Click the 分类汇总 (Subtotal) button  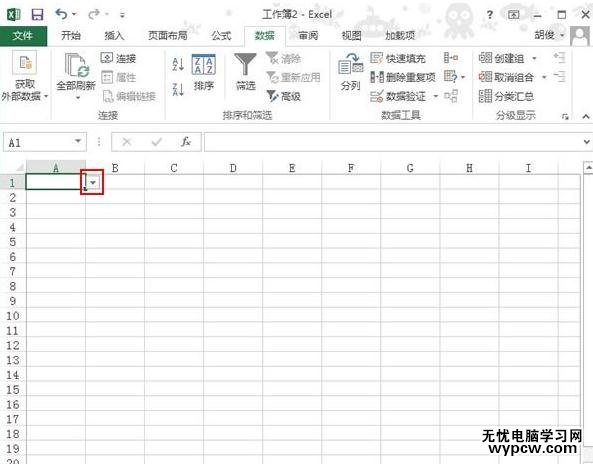tap(506, 96)
